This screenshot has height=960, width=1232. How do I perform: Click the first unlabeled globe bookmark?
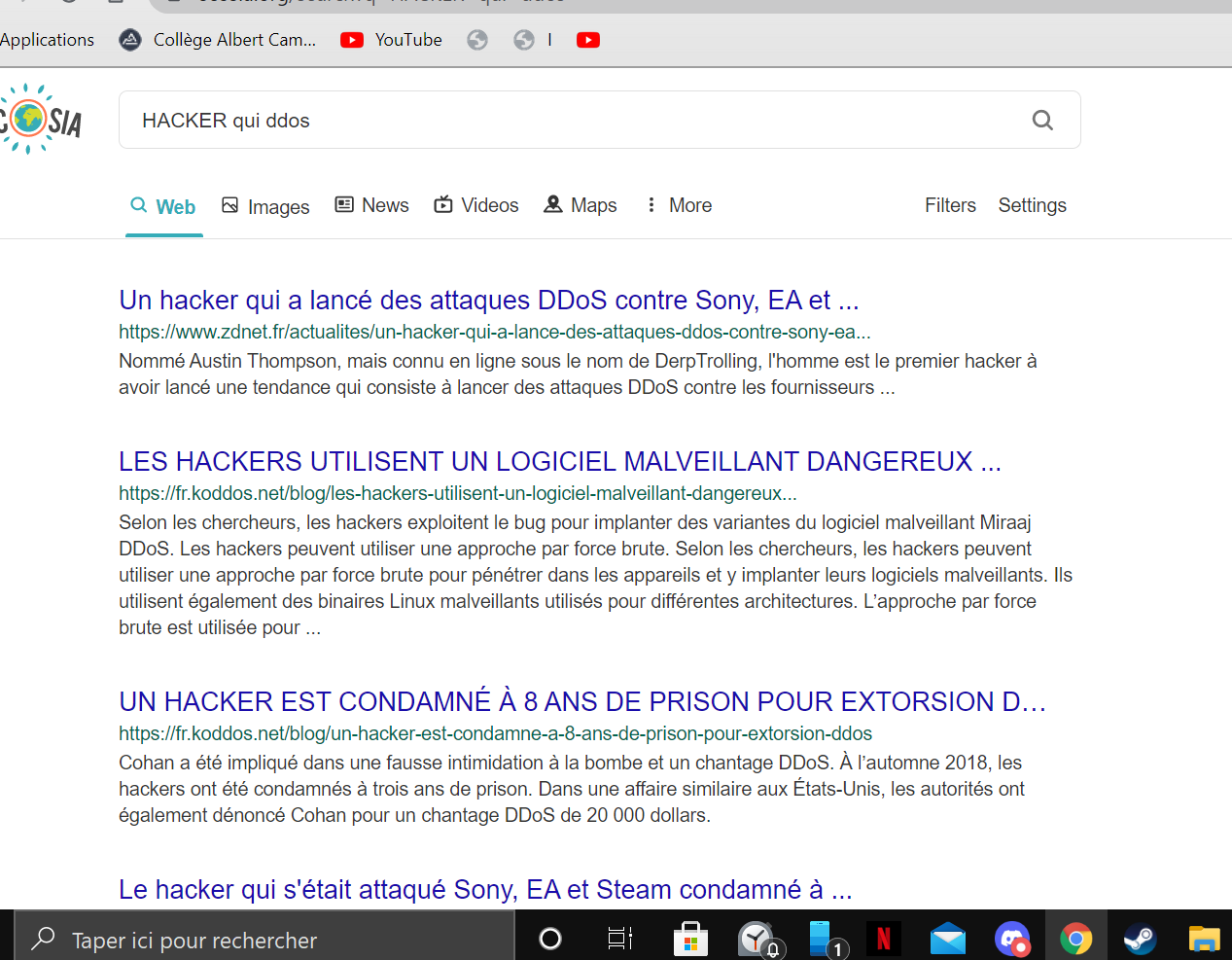[477, 40]
